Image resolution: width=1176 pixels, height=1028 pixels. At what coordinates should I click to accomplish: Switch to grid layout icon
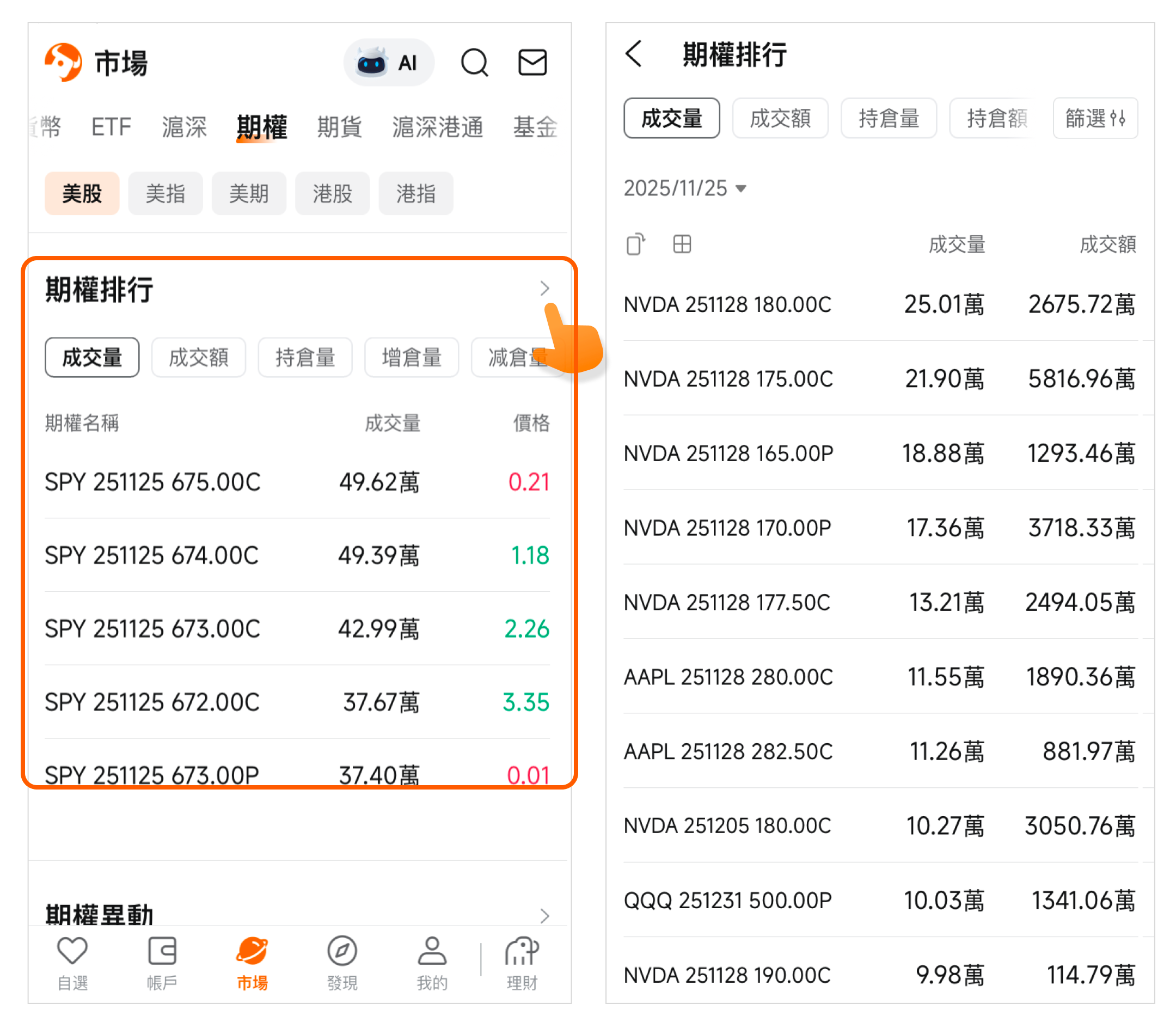pos(682,244)
